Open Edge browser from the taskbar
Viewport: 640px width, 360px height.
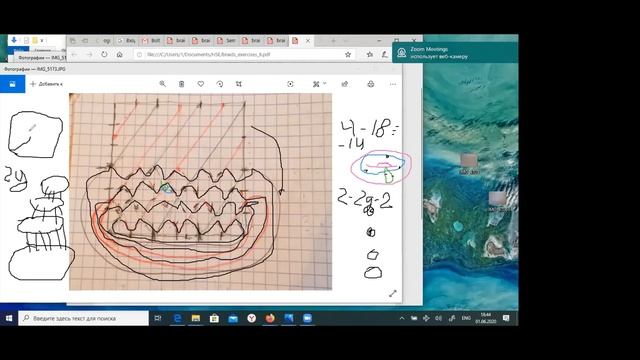[x=177, y=318]
